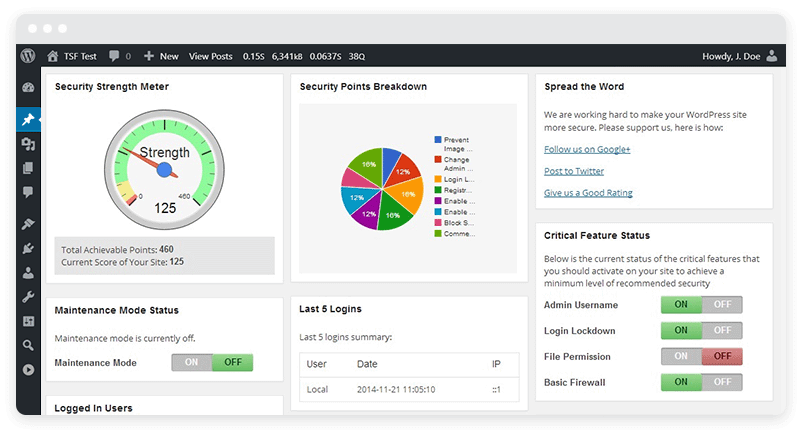Viewport: 800px width, 433px height.
Task: Click the Post to Twitter link
Action: (573, 171)
